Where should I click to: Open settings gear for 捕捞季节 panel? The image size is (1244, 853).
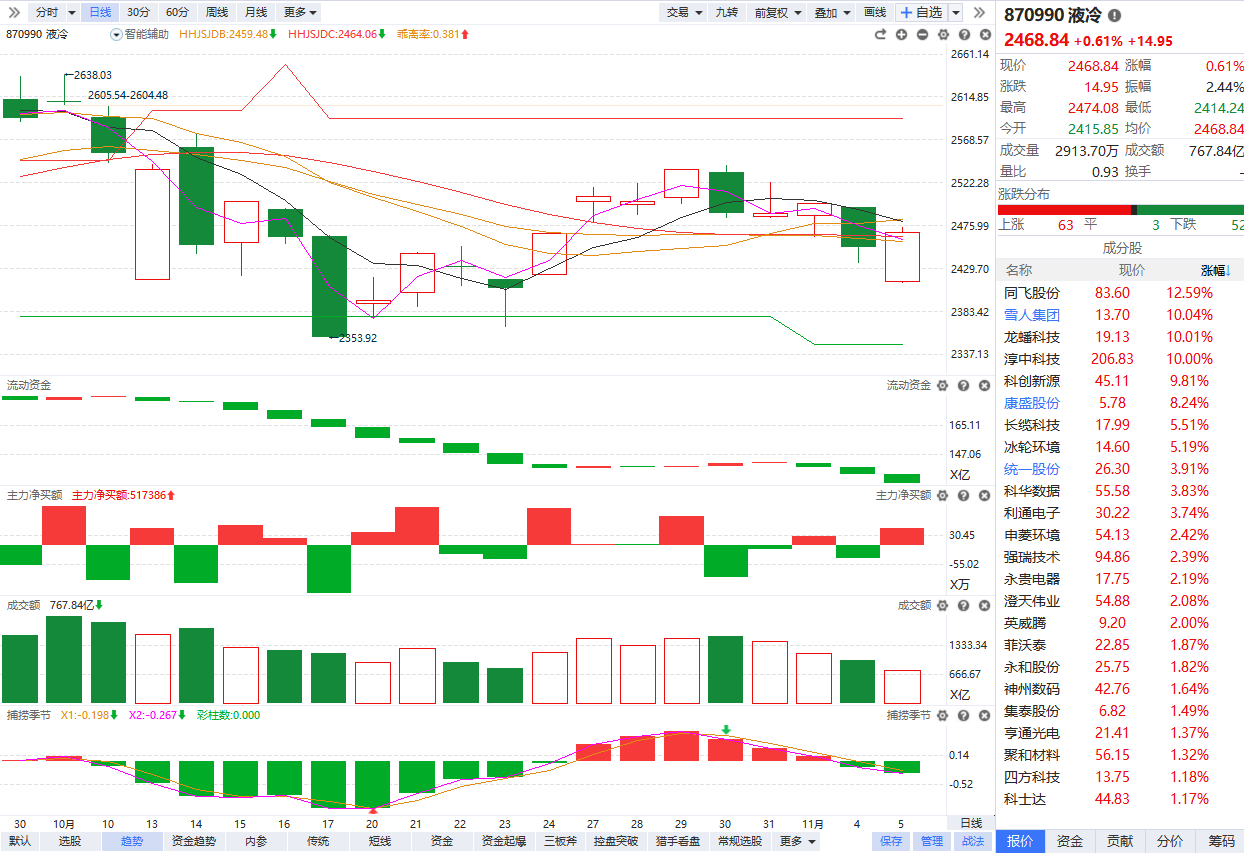click(x=942, y=715)
